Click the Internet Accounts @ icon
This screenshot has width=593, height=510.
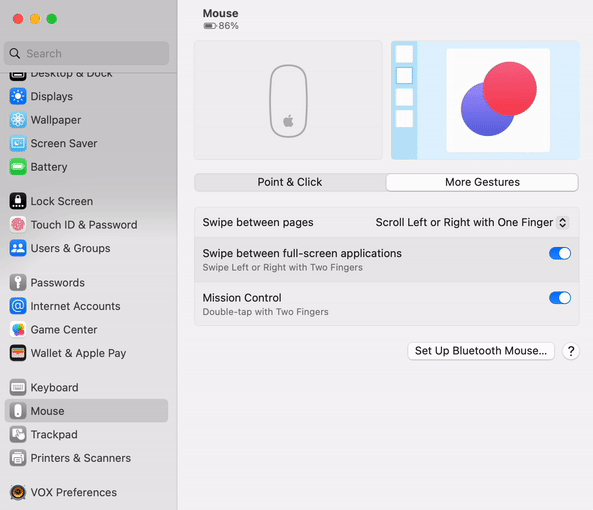[18, 306]
